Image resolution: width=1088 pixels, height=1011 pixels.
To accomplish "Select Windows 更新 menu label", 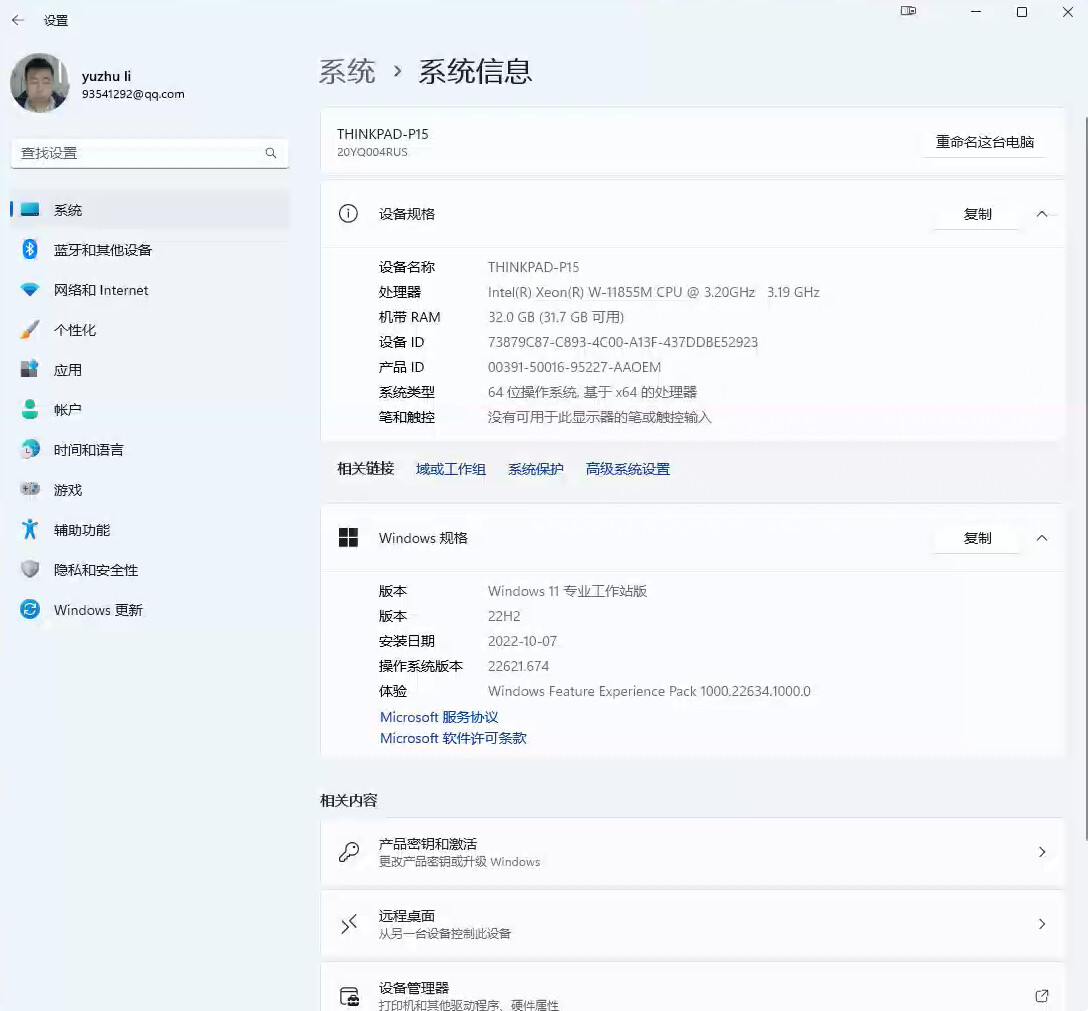I will 99,610.
